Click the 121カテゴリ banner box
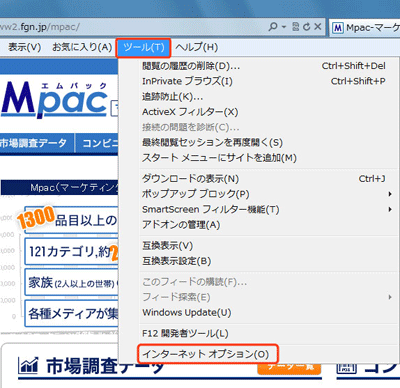400x388 pixels. 71,252
